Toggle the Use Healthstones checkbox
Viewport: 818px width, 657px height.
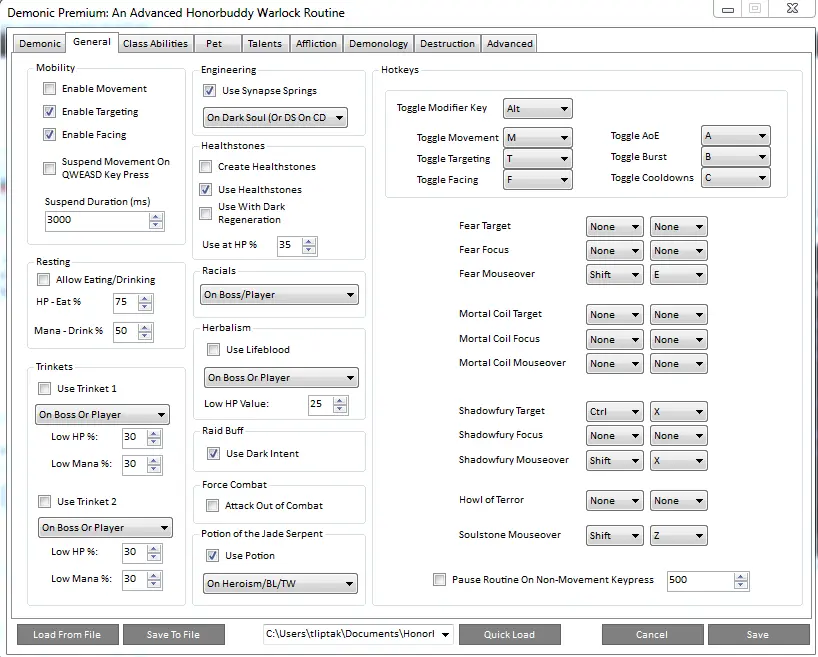206,189
